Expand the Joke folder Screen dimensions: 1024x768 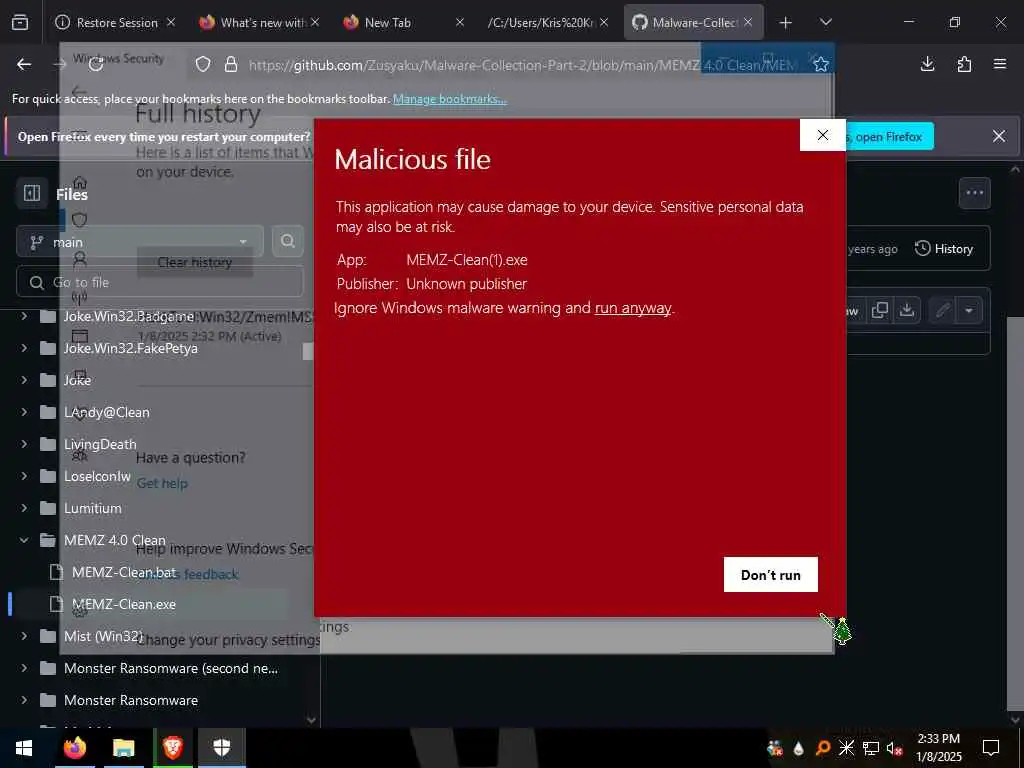coord(24,379)
